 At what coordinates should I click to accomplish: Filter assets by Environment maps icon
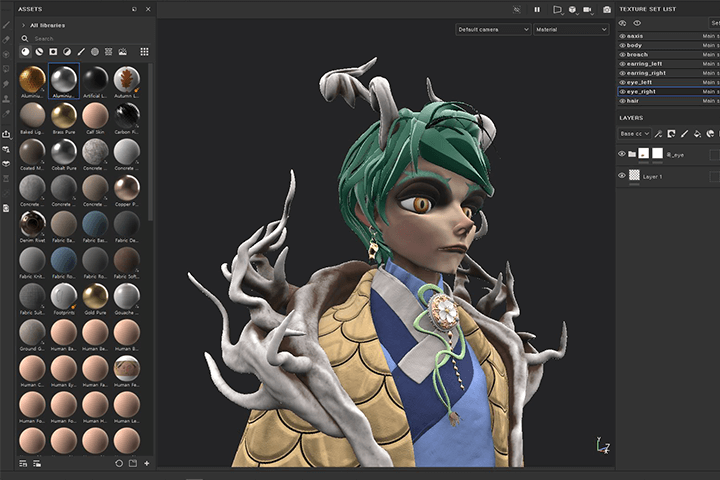[123, 52]
